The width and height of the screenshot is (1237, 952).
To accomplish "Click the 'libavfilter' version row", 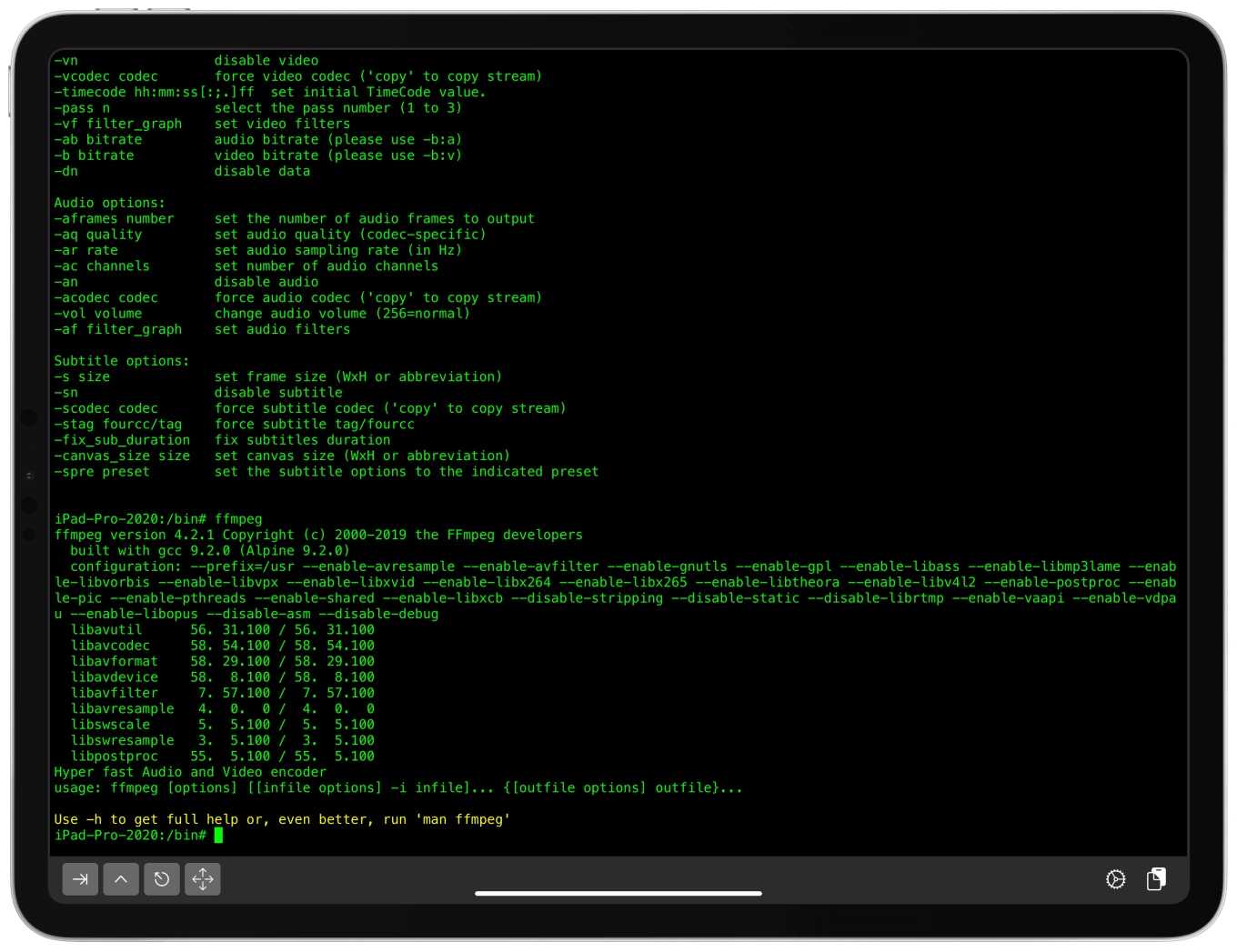I will 223,693.
